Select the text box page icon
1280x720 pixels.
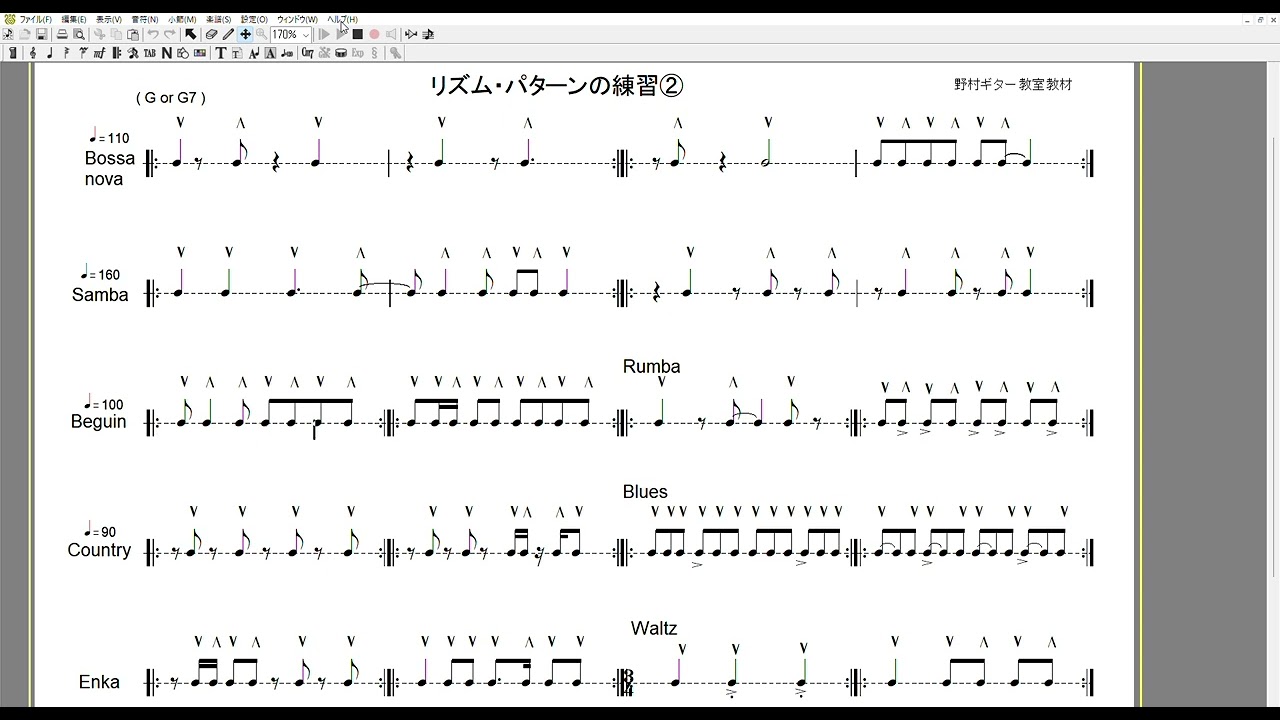pyautogui.click(x=237, y=53)
